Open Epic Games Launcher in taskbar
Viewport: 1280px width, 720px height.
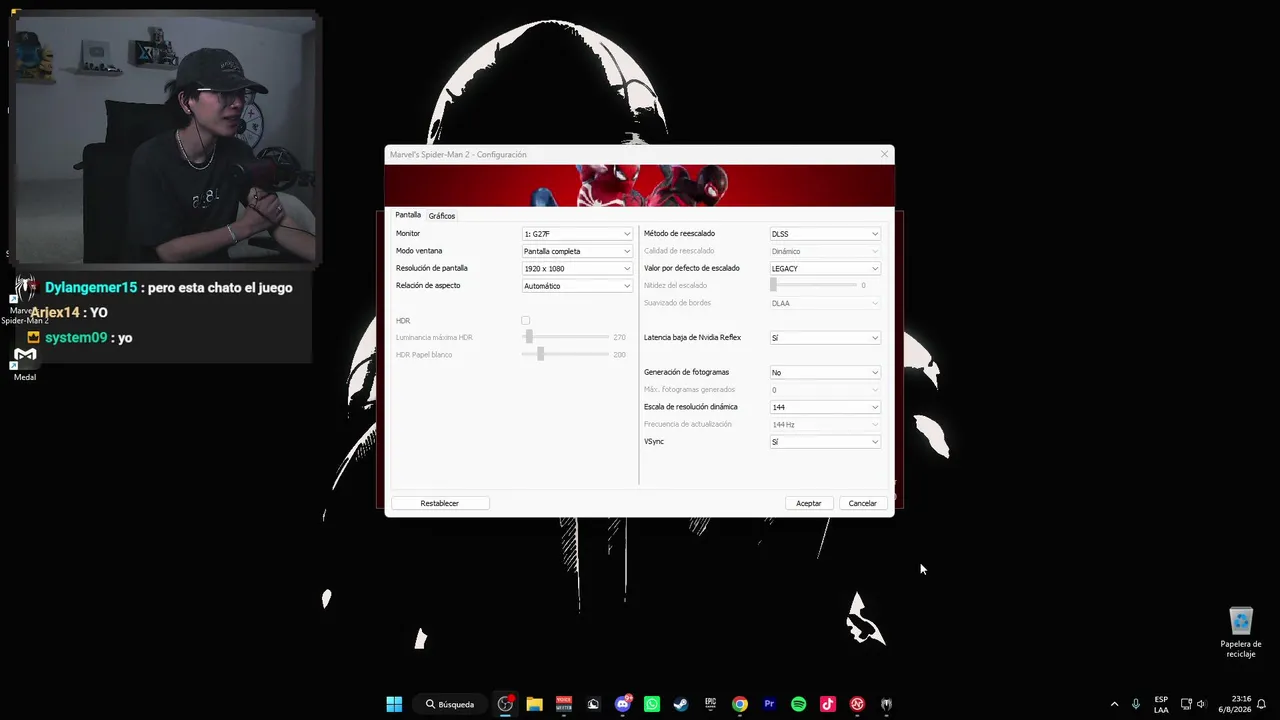(711, 704)
